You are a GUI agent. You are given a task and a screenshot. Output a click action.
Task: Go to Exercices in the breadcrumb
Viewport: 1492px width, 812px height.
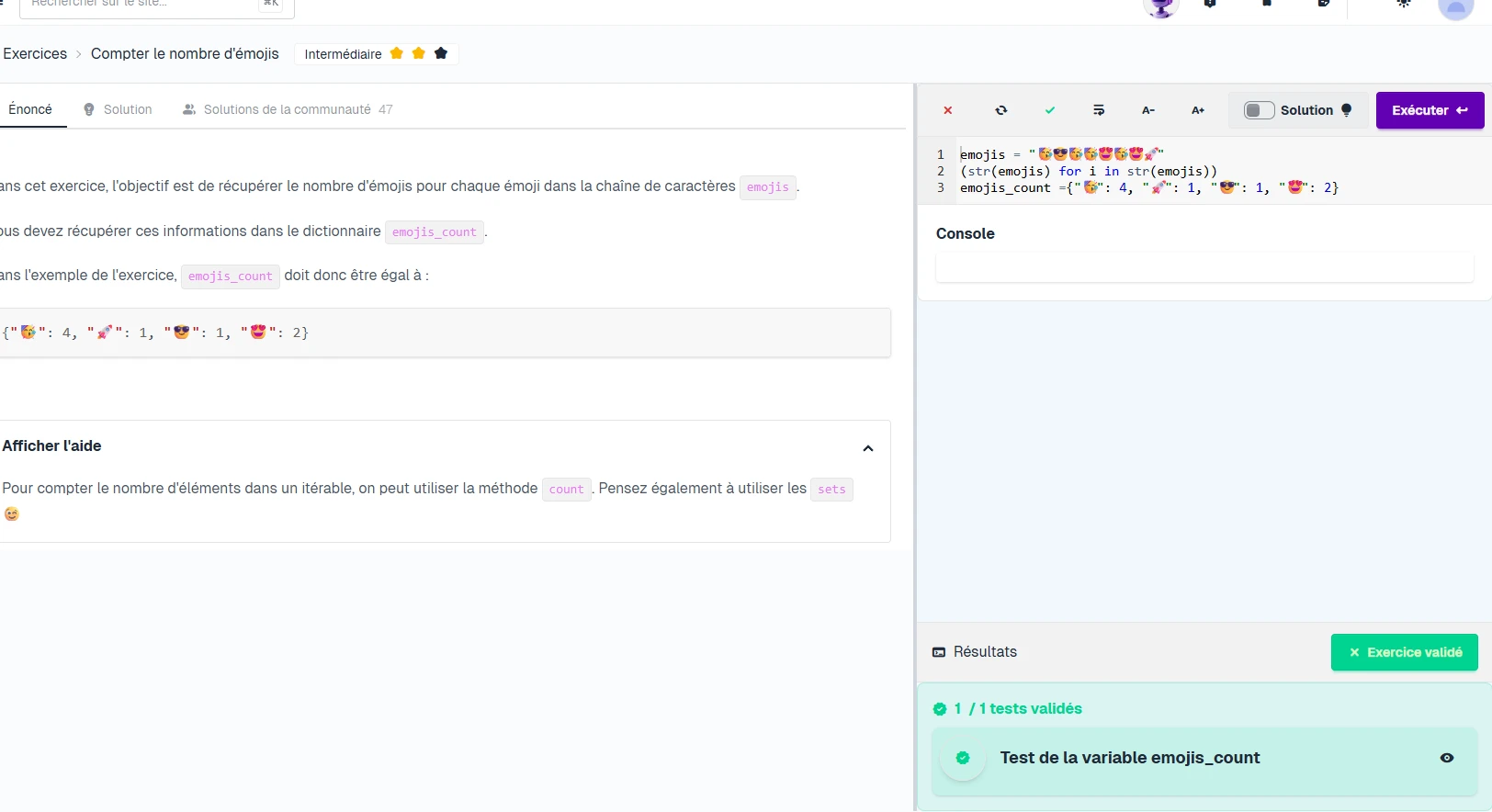pyautogui.click(x=35, y=53)
